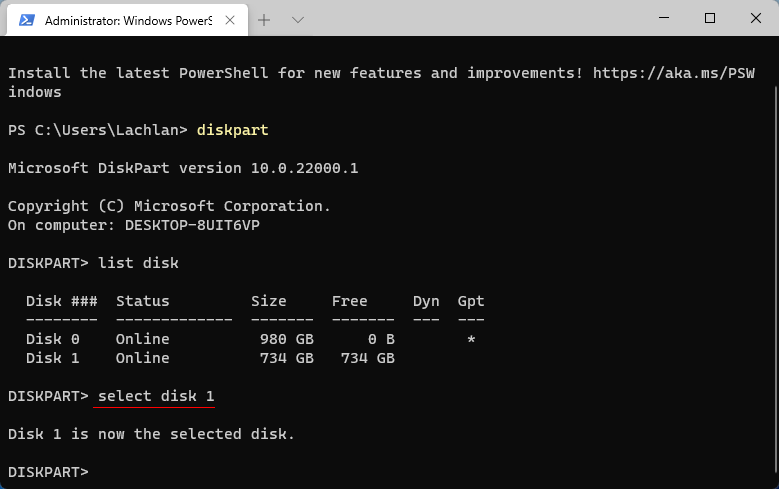
Task: Open a new tab with the plus button
Action: tap(264, 19)
